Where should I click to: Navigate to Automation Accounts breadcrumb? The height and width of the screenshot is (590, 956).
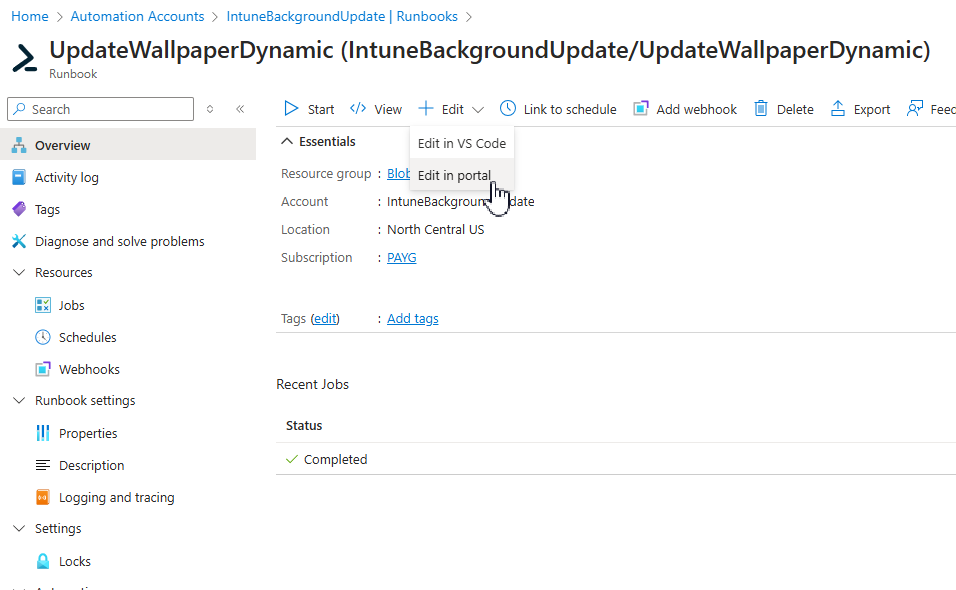137,16
